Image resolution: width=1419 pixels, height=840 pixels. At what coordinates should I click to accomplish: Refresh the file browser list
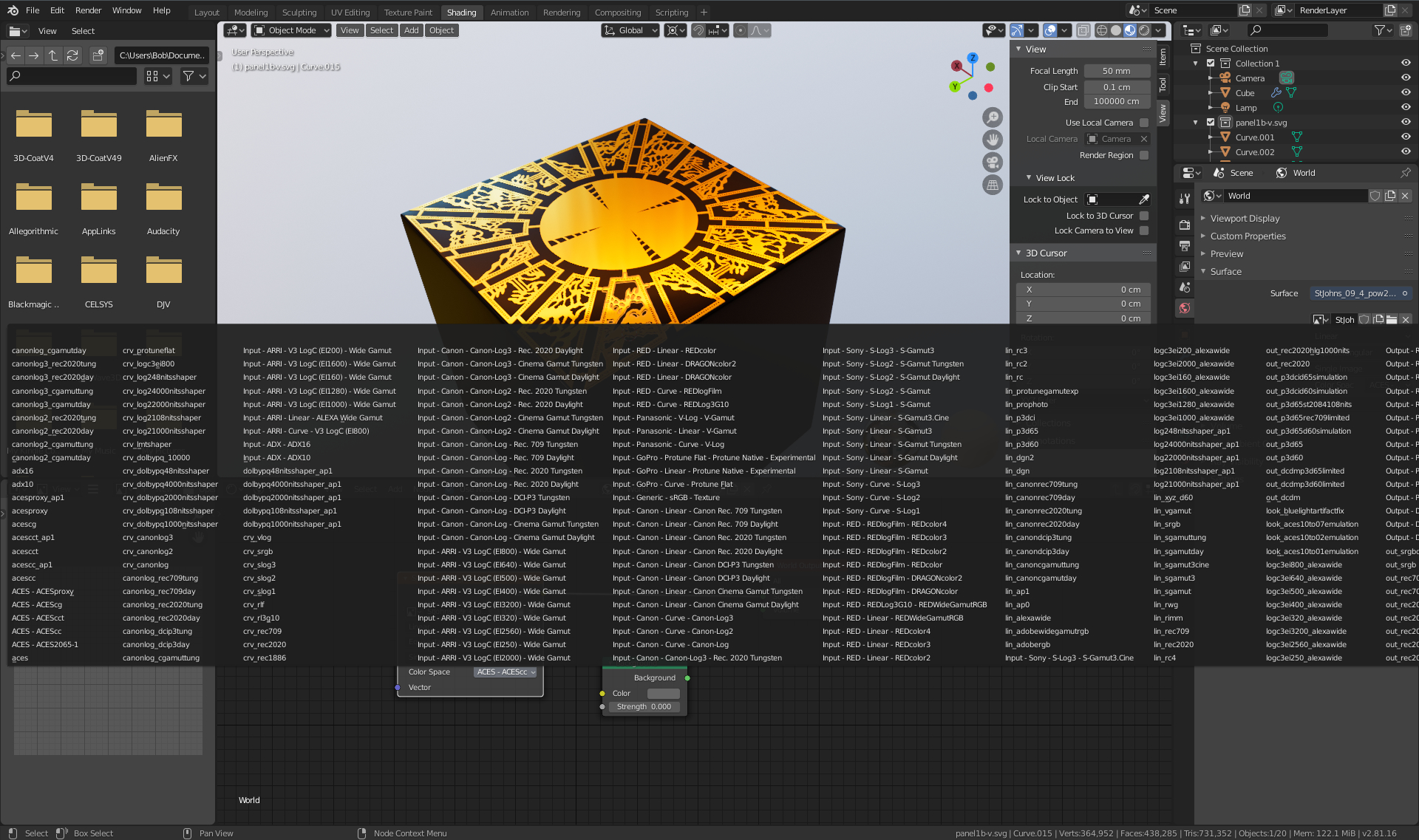72,55
